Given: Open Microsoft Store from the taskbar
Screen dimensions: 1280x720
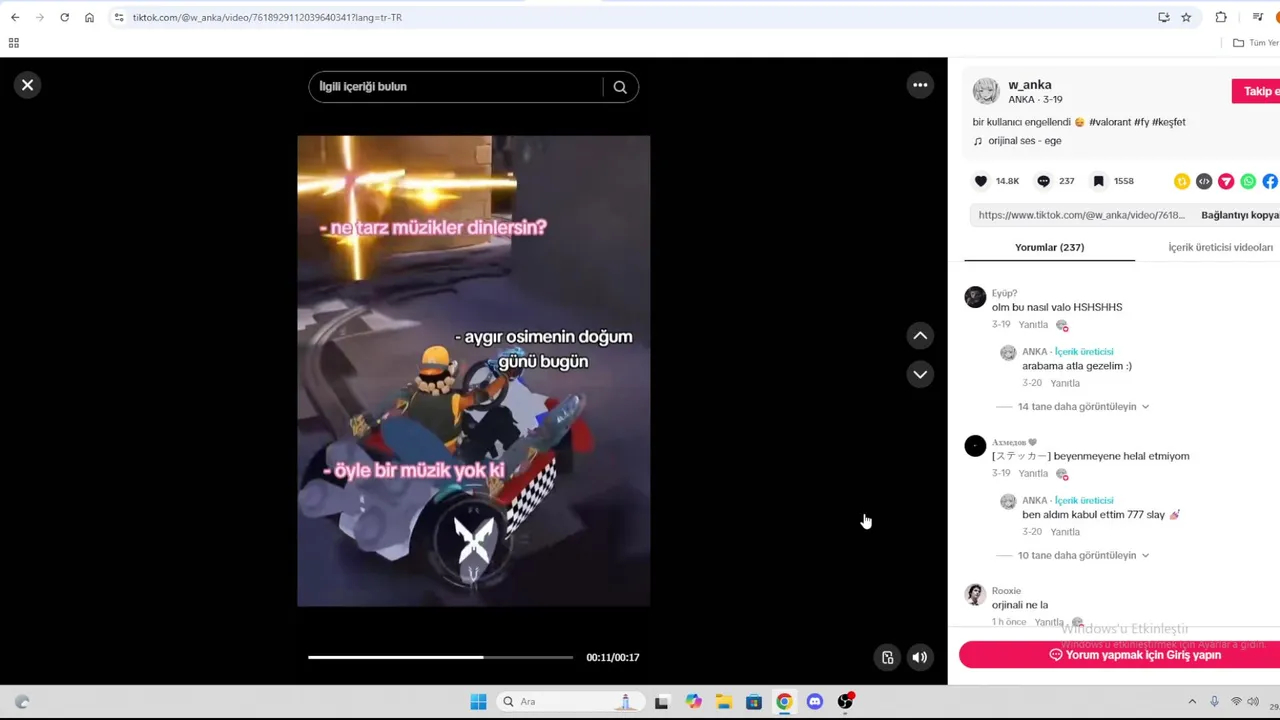Looking at the screenshot, I should 754,702.
